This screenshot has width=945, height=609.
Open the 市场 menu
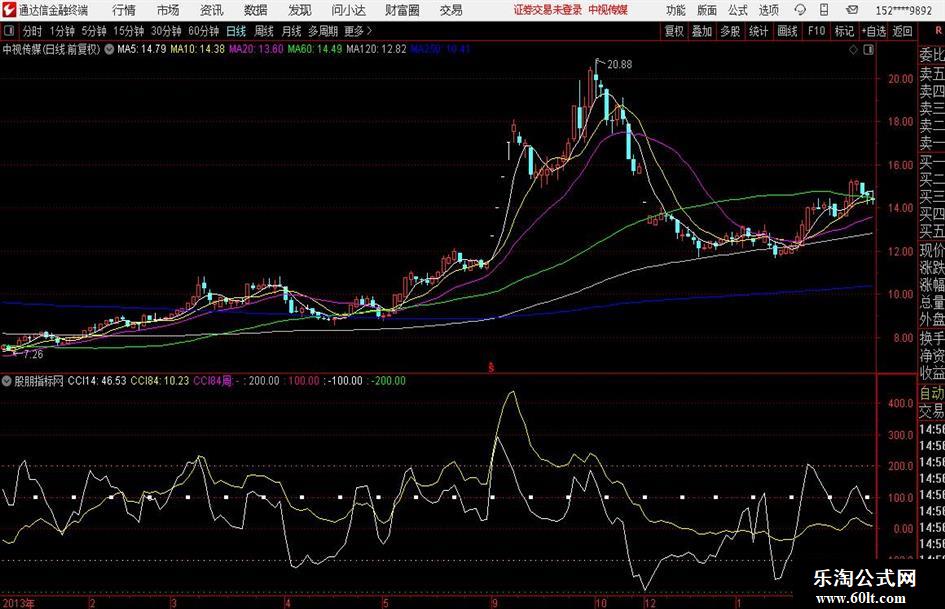click(168, 10)
